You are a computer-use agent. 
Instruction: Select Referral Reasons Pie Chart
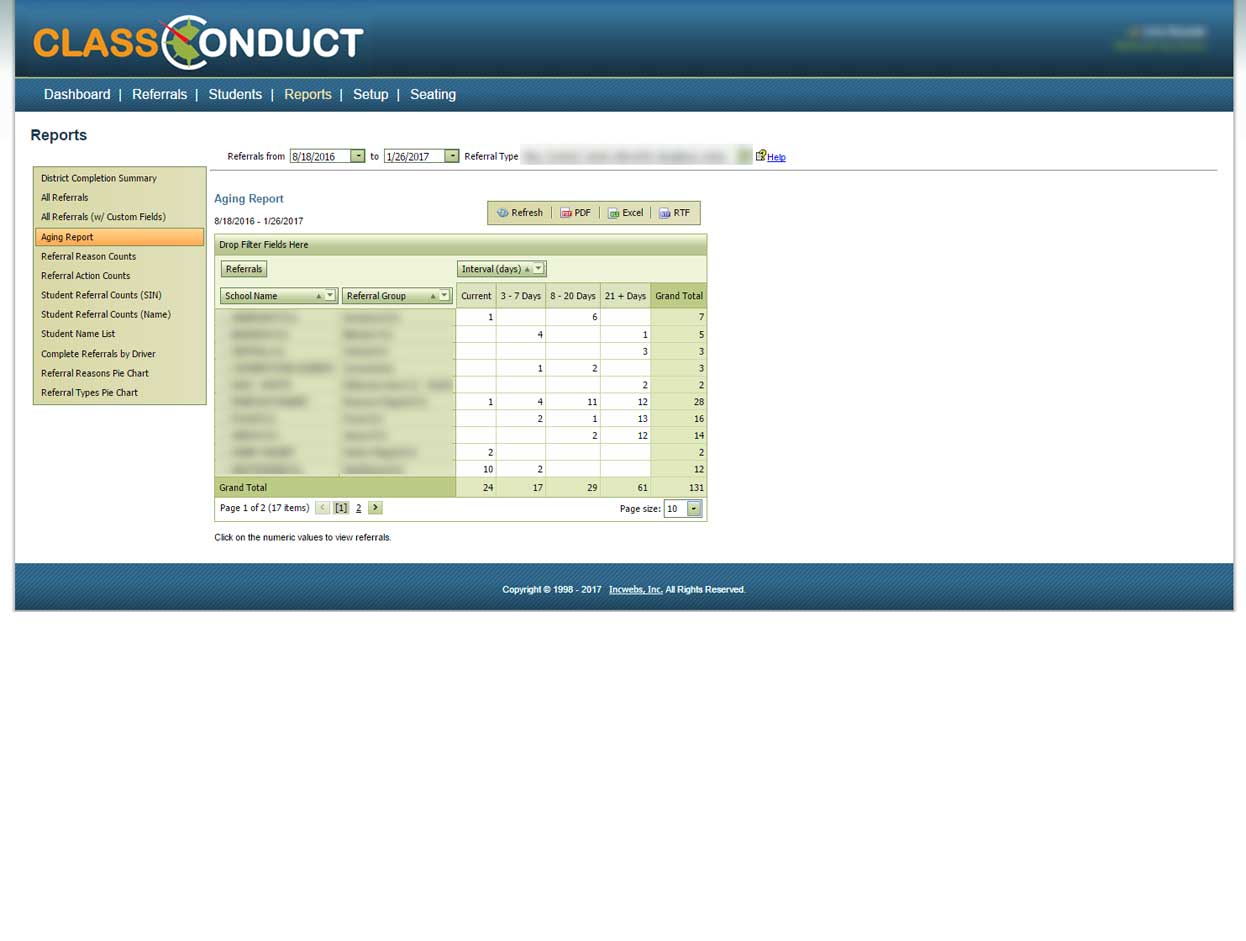(119, 373)
